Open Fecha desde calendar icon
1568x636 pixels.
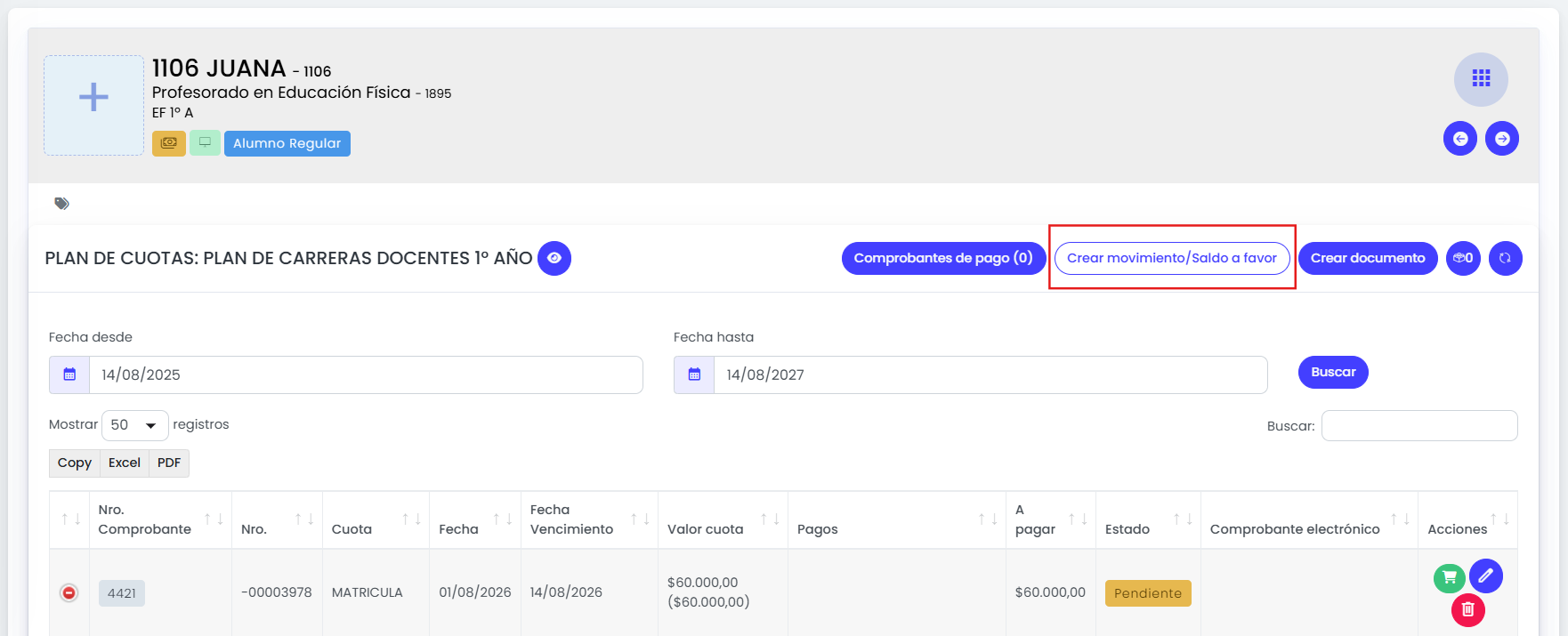(69, 374)
